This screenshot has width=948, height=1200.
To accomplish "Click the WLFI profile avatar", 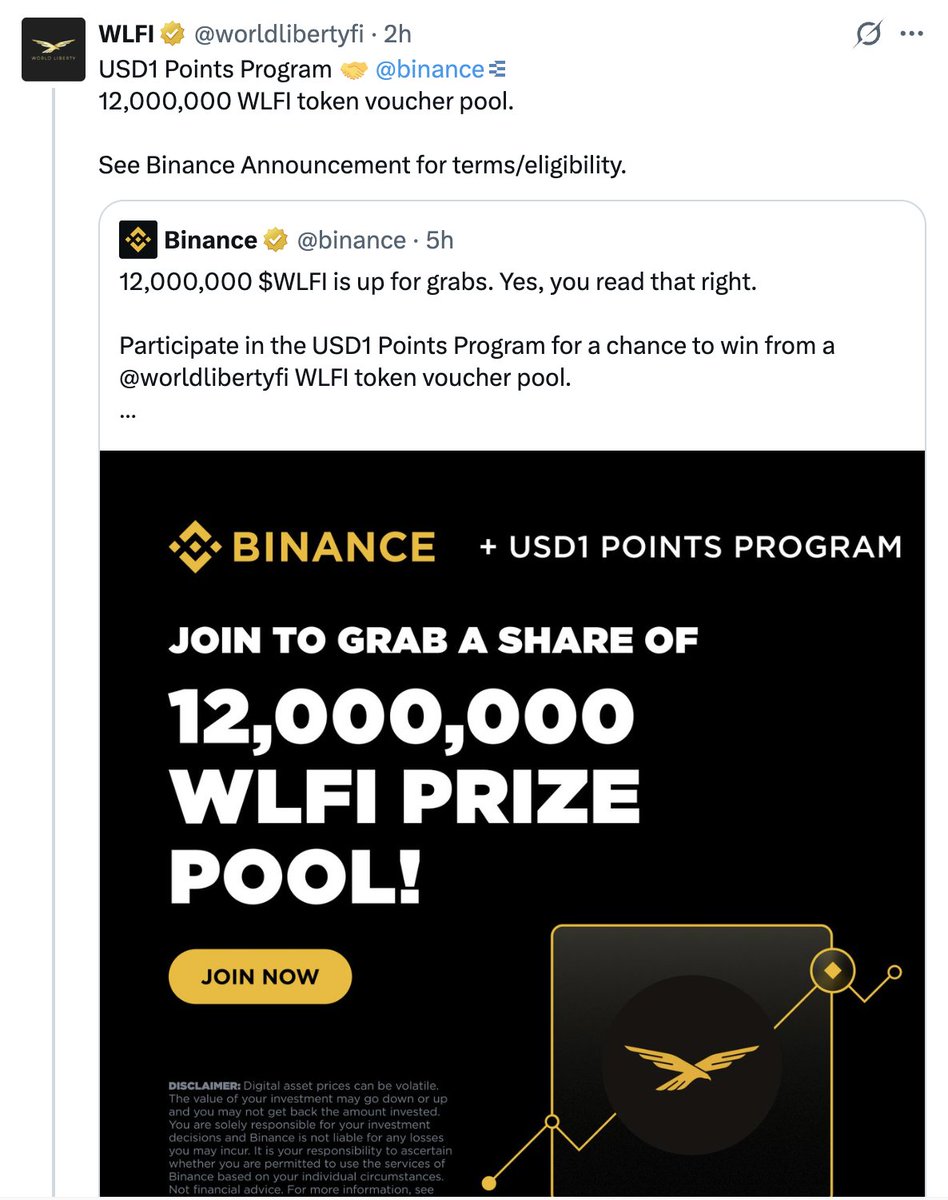I will click(50, 51).
